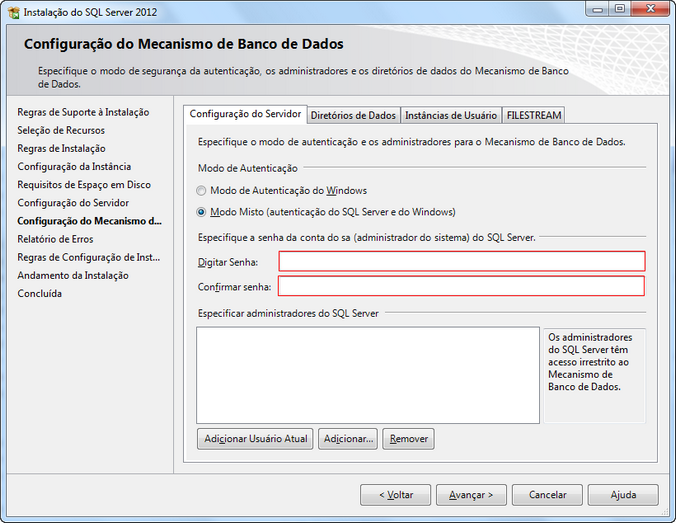Open the Instâncias de Usuário tab

point(451,116)
